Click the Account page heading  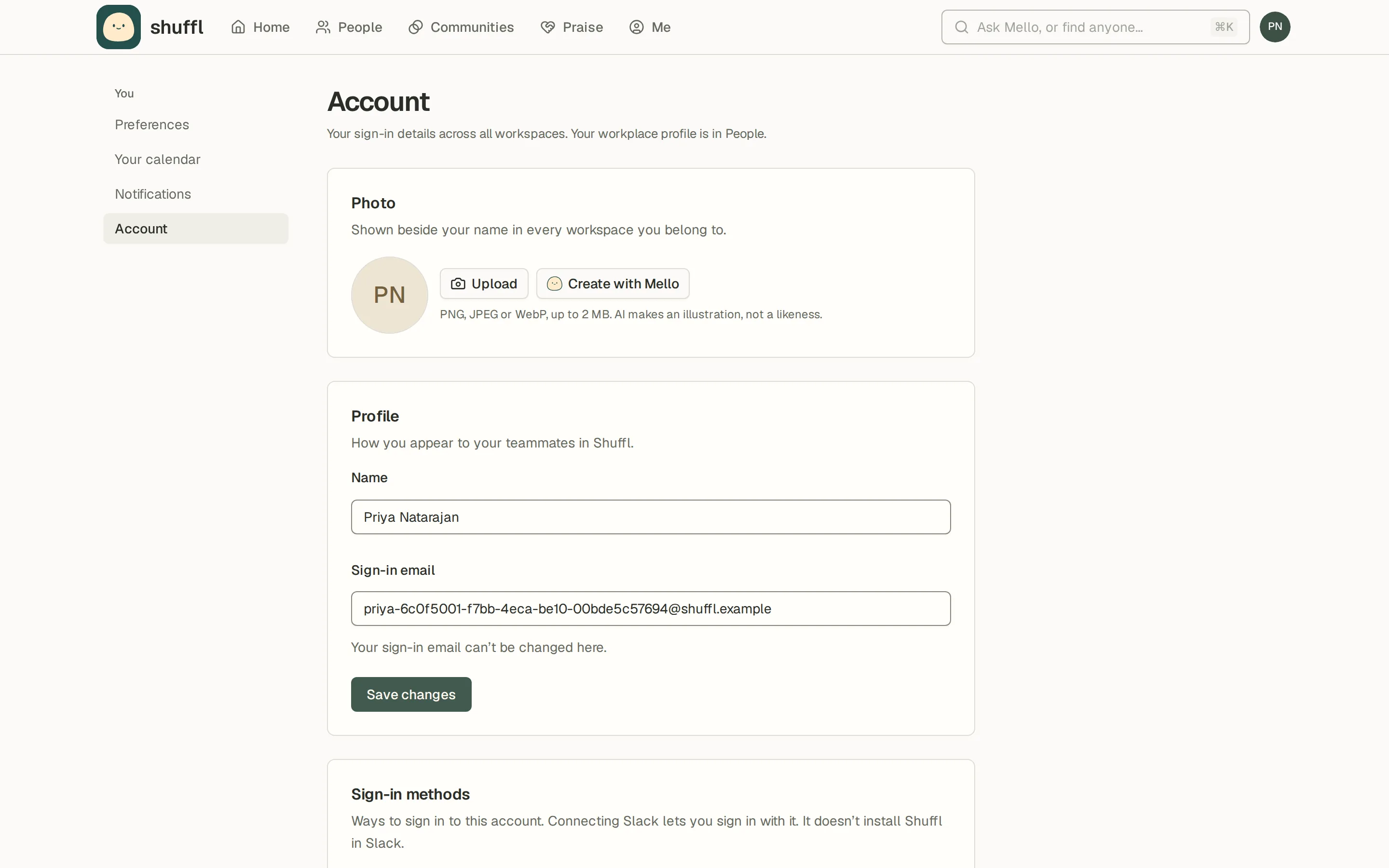tap(378, 102)
